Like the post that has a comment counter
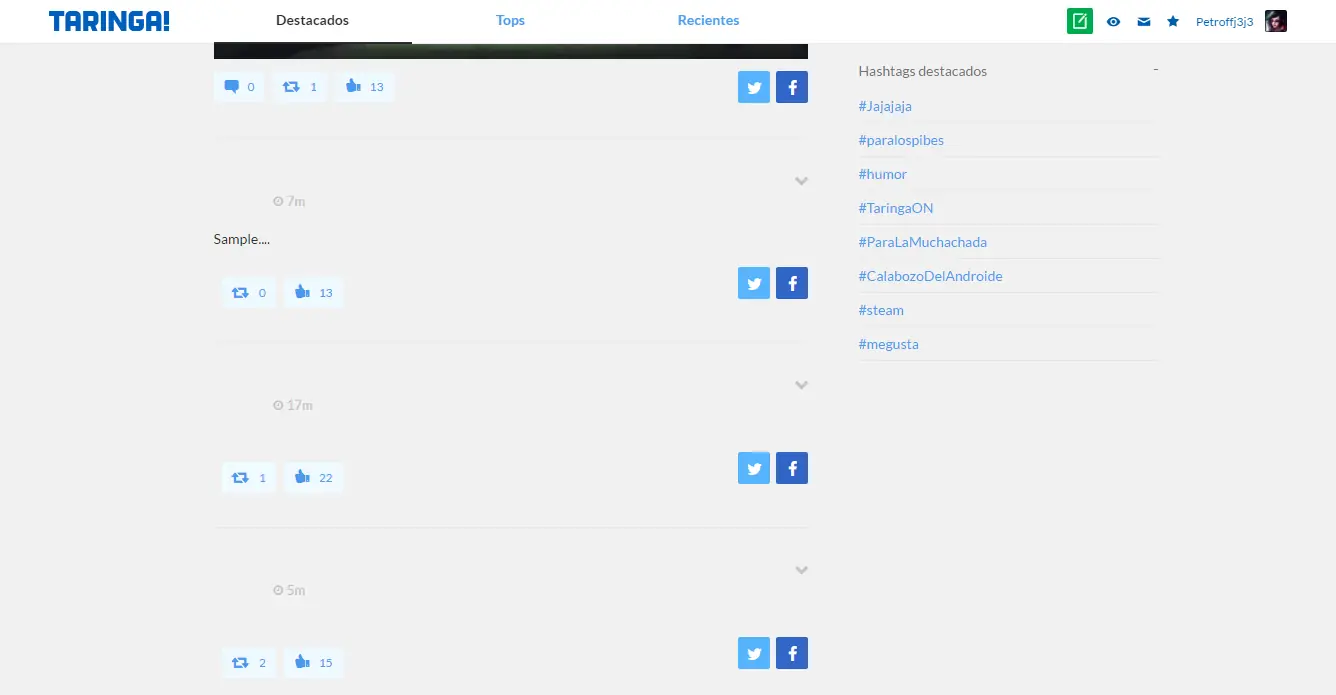 click(365, 87)
